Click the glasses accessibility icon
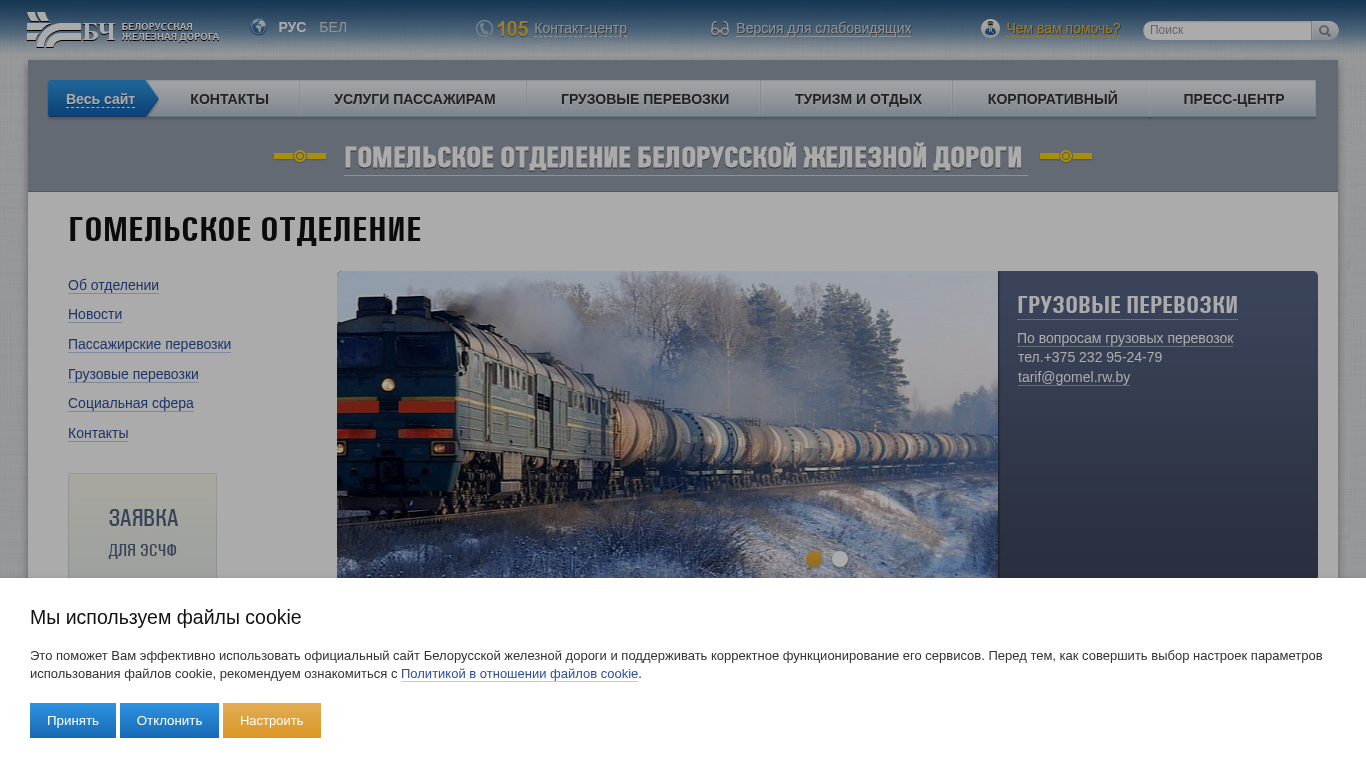 pyautogui.click(x=720, y=29)
